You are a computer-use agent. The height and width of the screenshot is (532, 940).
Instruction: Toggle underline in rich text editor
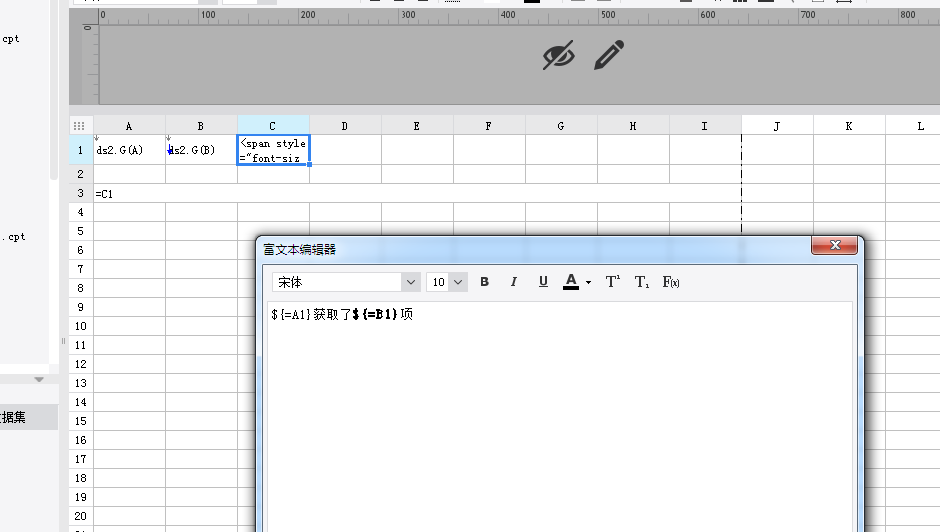point(543,282)
